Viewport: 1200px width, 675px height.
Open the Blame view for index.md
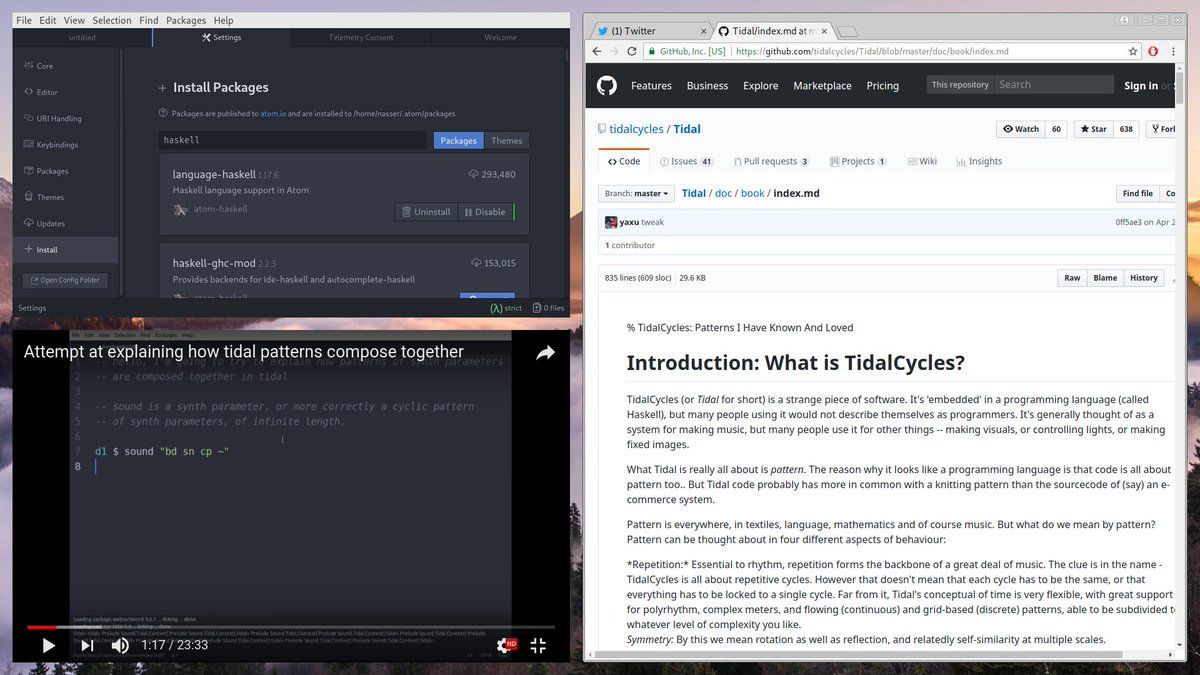point(1105,278)
